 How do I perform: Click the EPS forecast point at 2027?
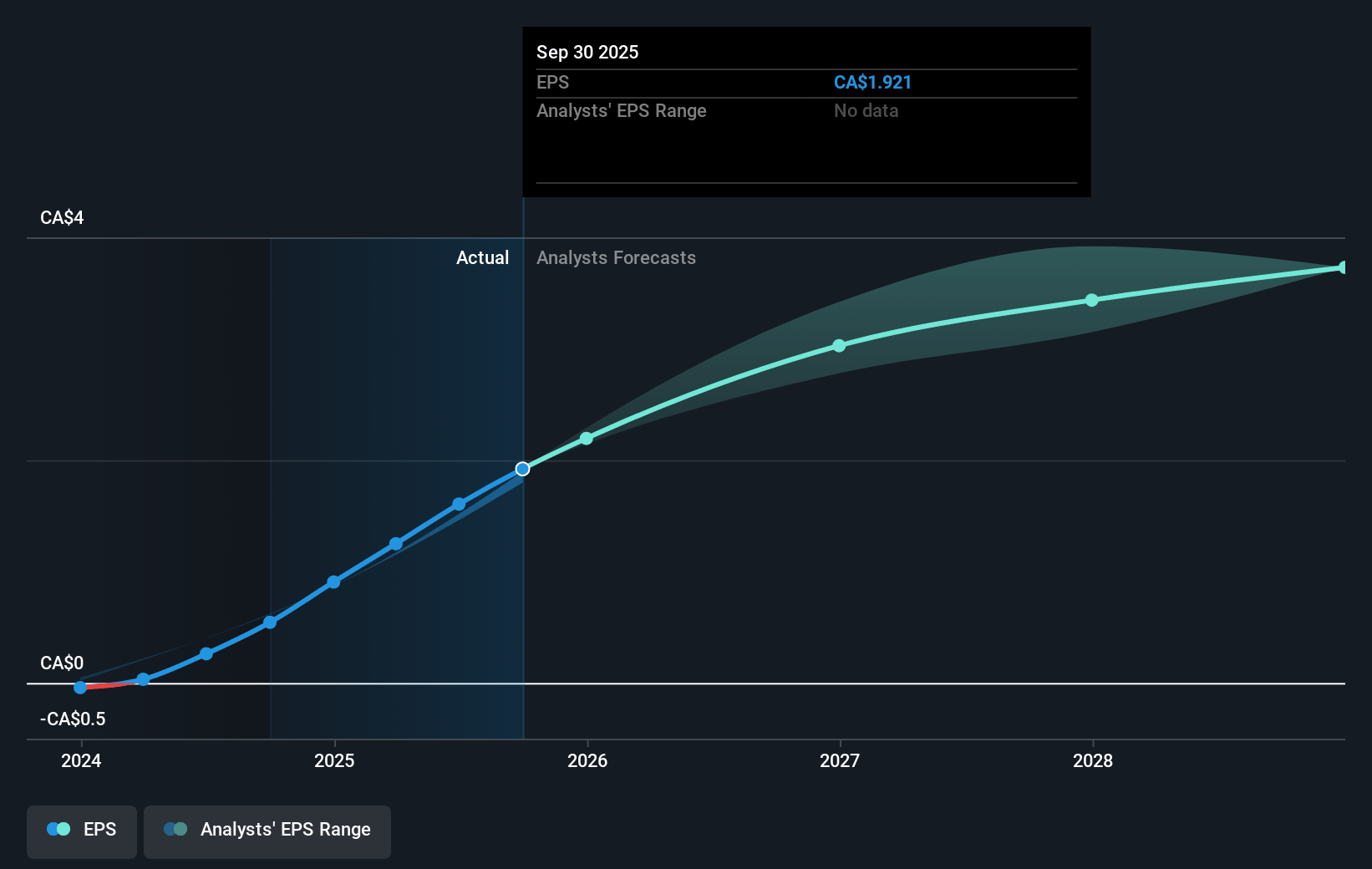click(839, 346)
